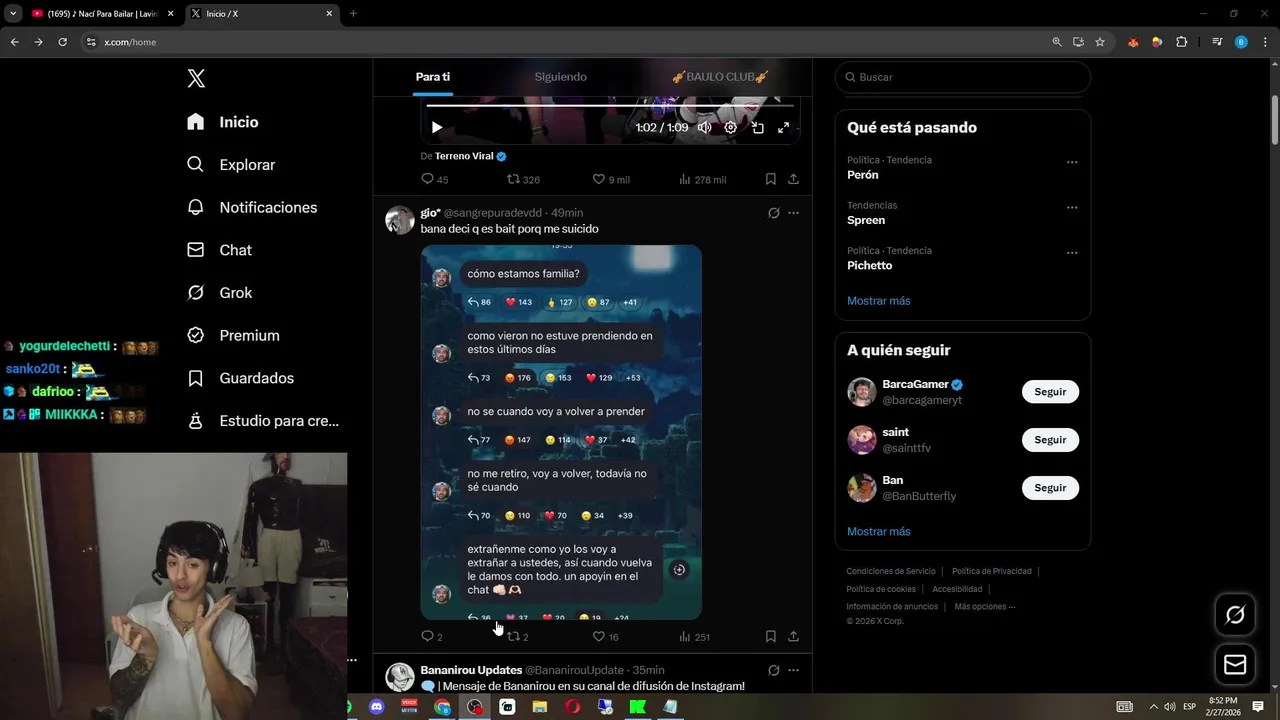
Task: Open Chrome extensions puzzle icon
Action: tap(1181, 42)
